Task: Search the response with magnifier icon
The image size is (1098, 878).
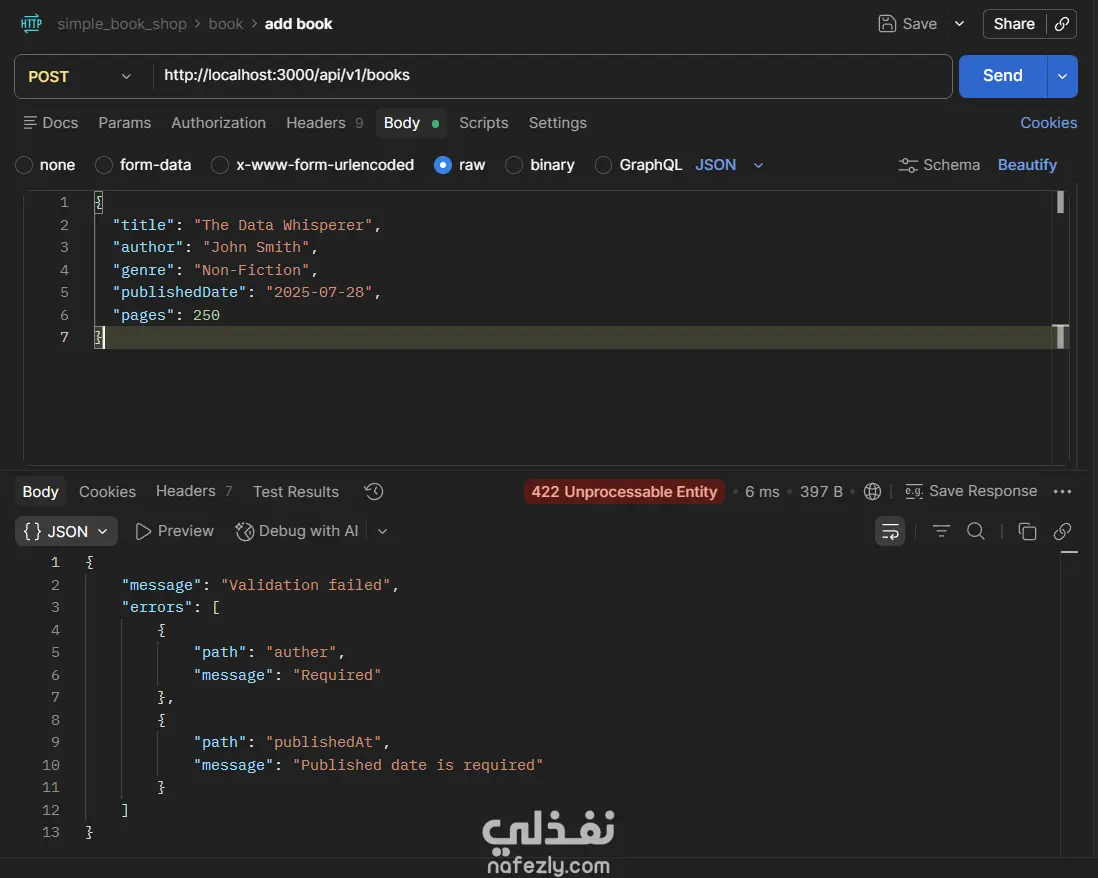Action: (x=976, y=531)
